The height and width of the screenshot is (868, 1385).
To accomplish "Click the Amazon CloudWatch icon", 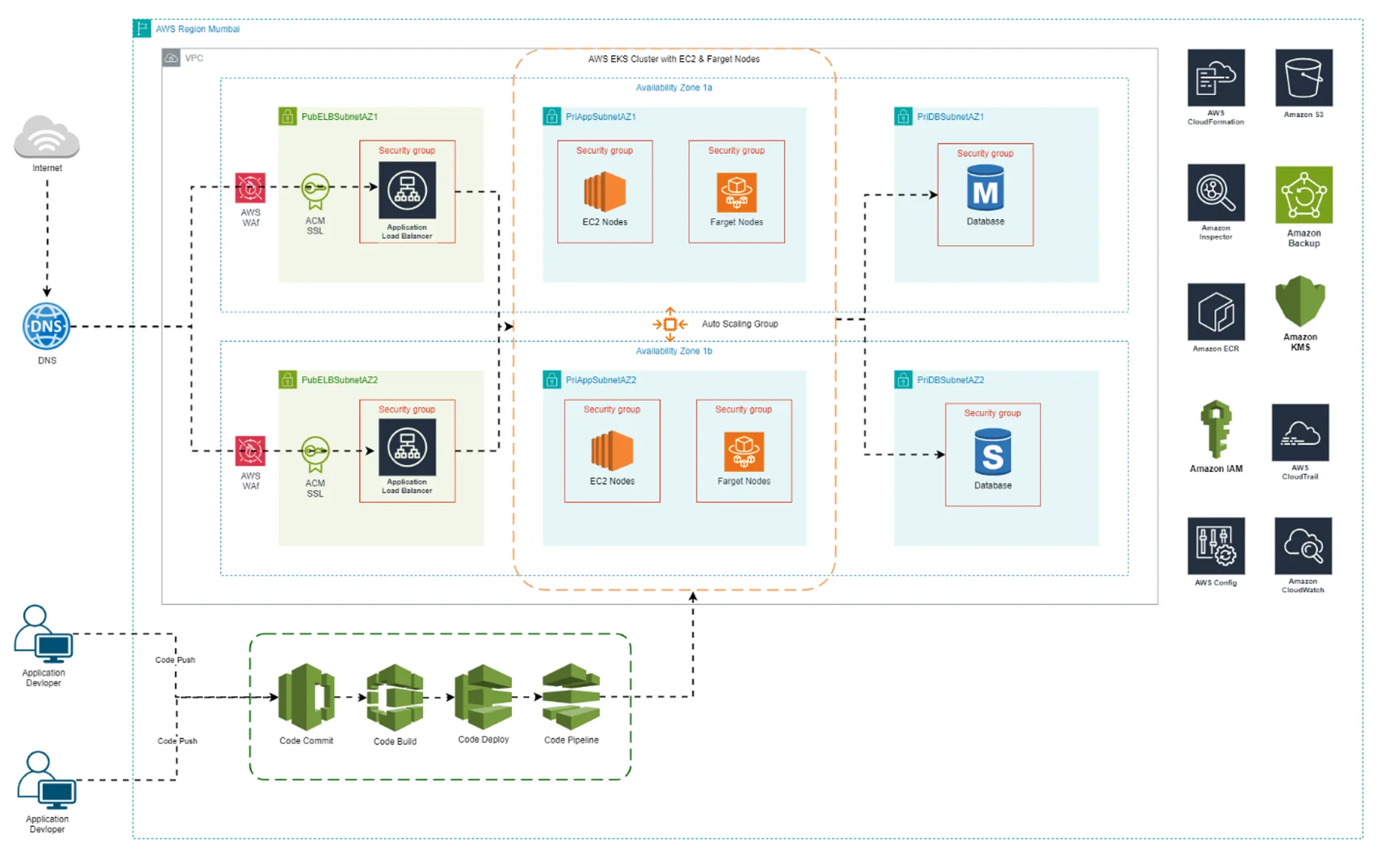I will [x=1303, y=545].
